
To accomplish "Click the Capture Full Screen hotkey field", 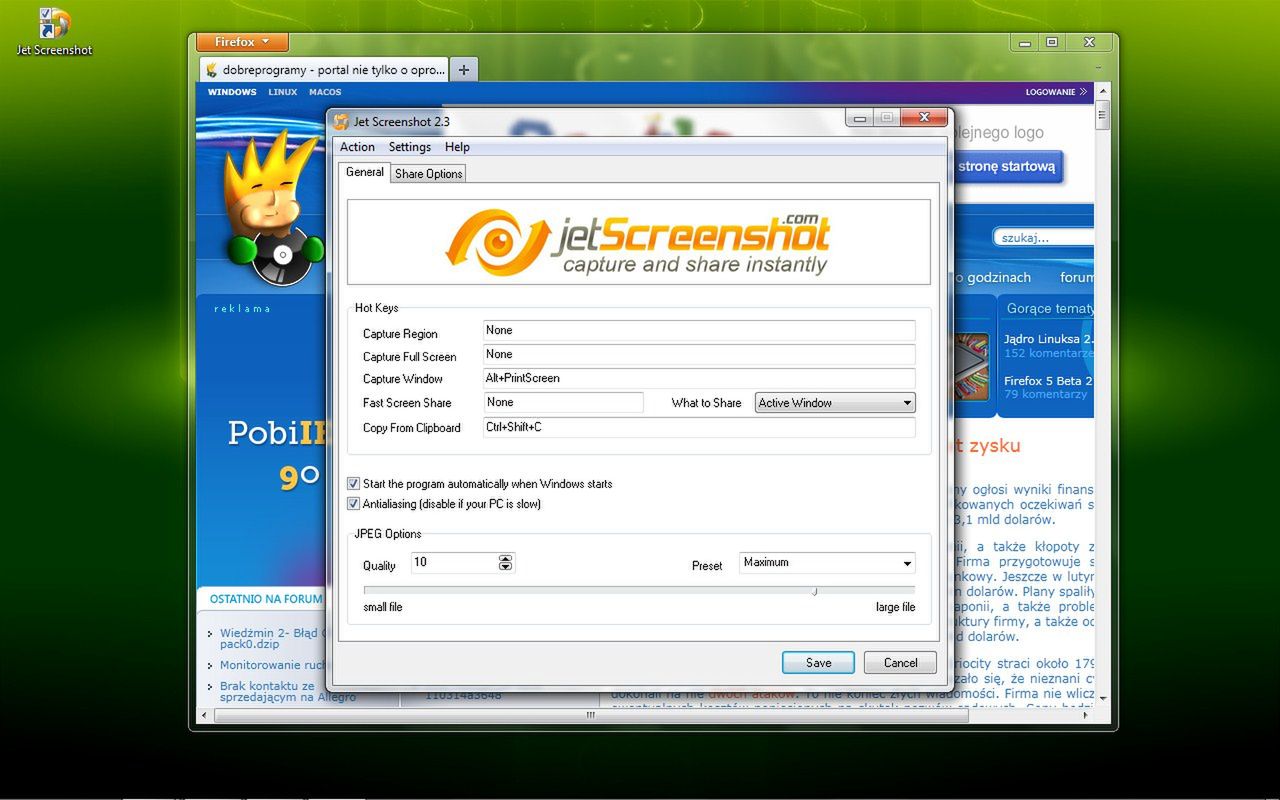I will (x=699, y=354).
